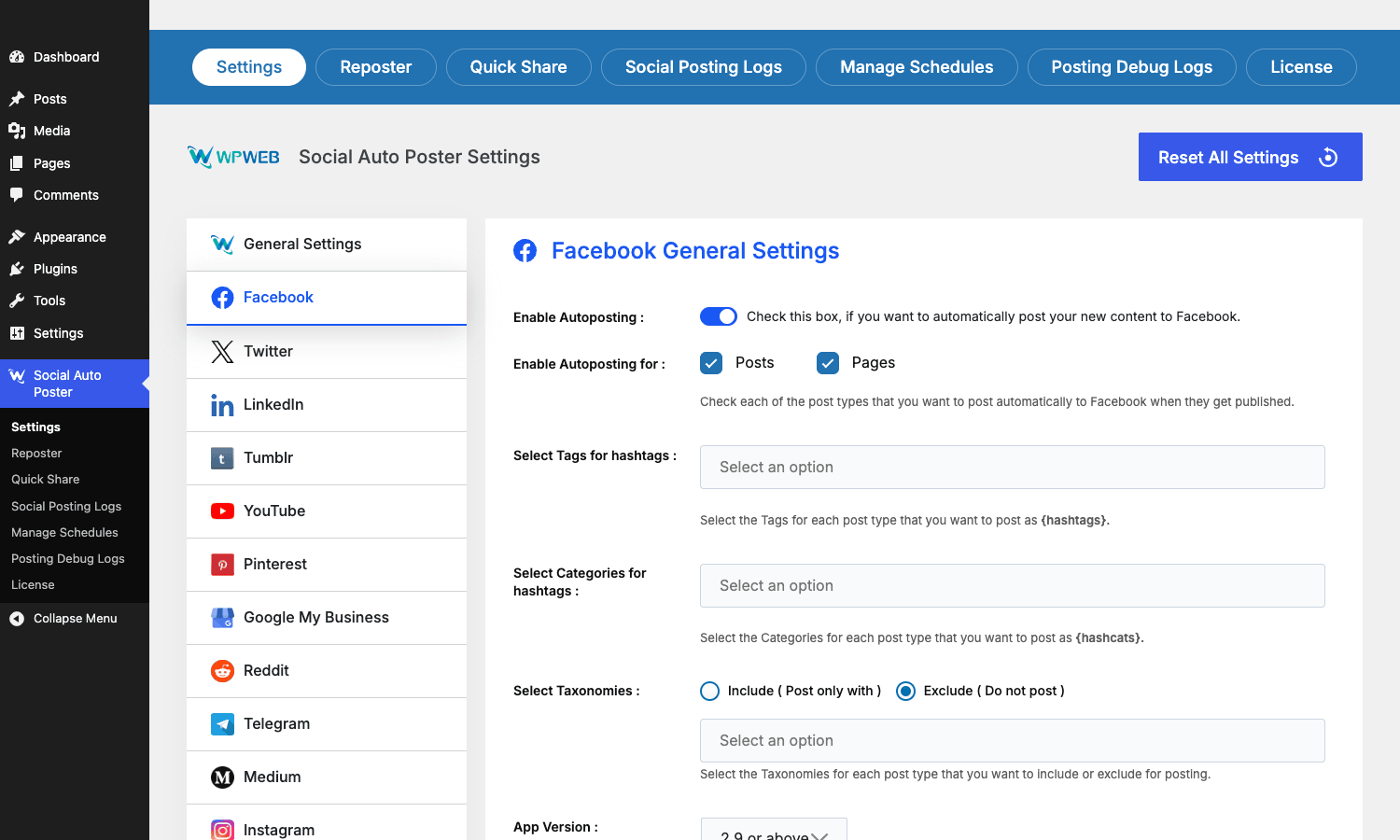Click the Tools wrench icon
This screenshot has height=840, width=1400.
(17, 301)
